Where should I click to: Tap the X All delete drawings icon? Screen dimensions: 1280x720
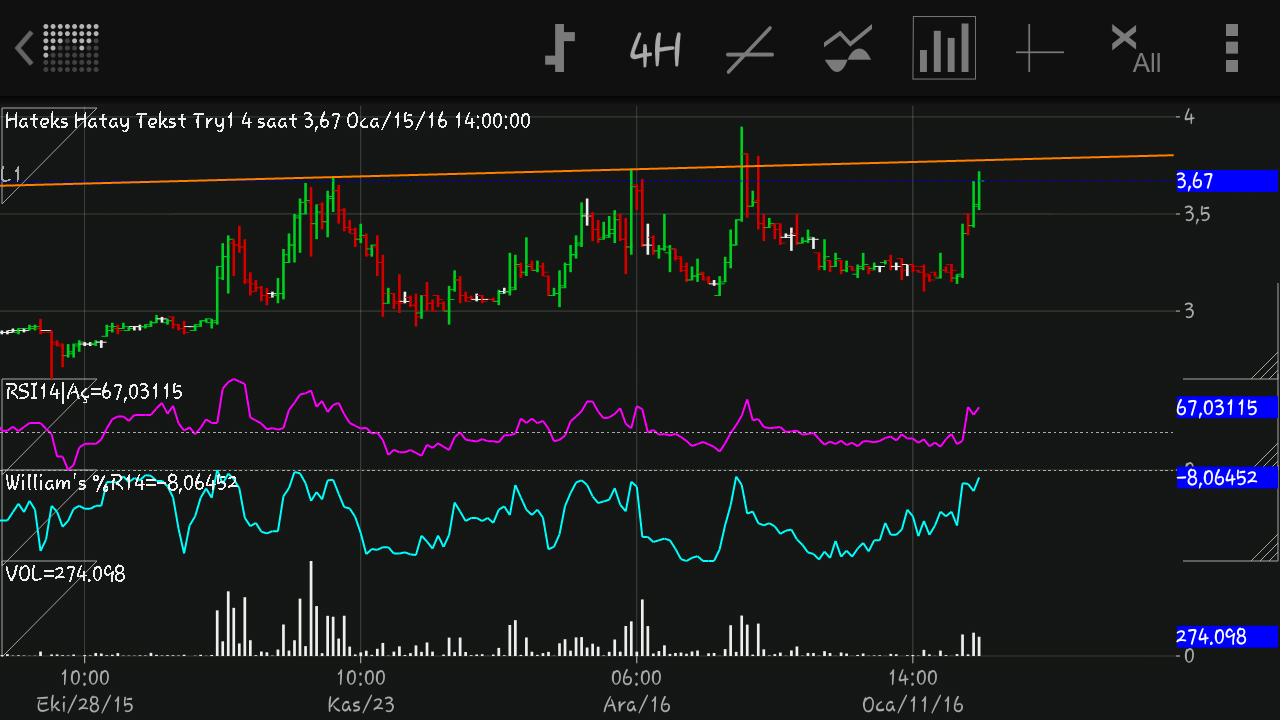coord(1134,48)
